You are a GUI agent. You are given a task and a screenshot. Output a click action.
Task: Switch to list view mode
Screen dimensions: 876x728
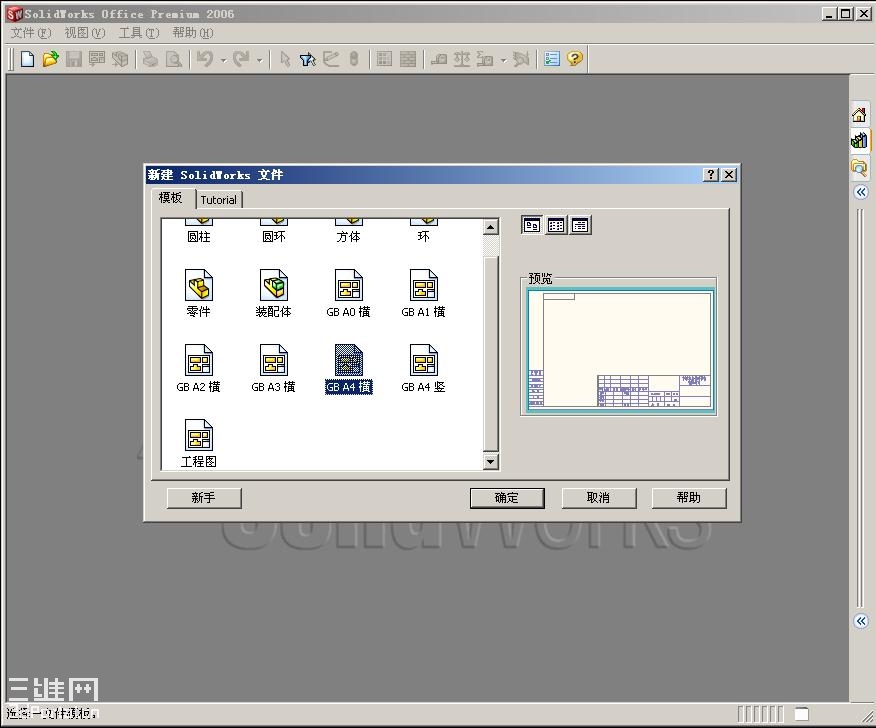(x=556, y=225)
